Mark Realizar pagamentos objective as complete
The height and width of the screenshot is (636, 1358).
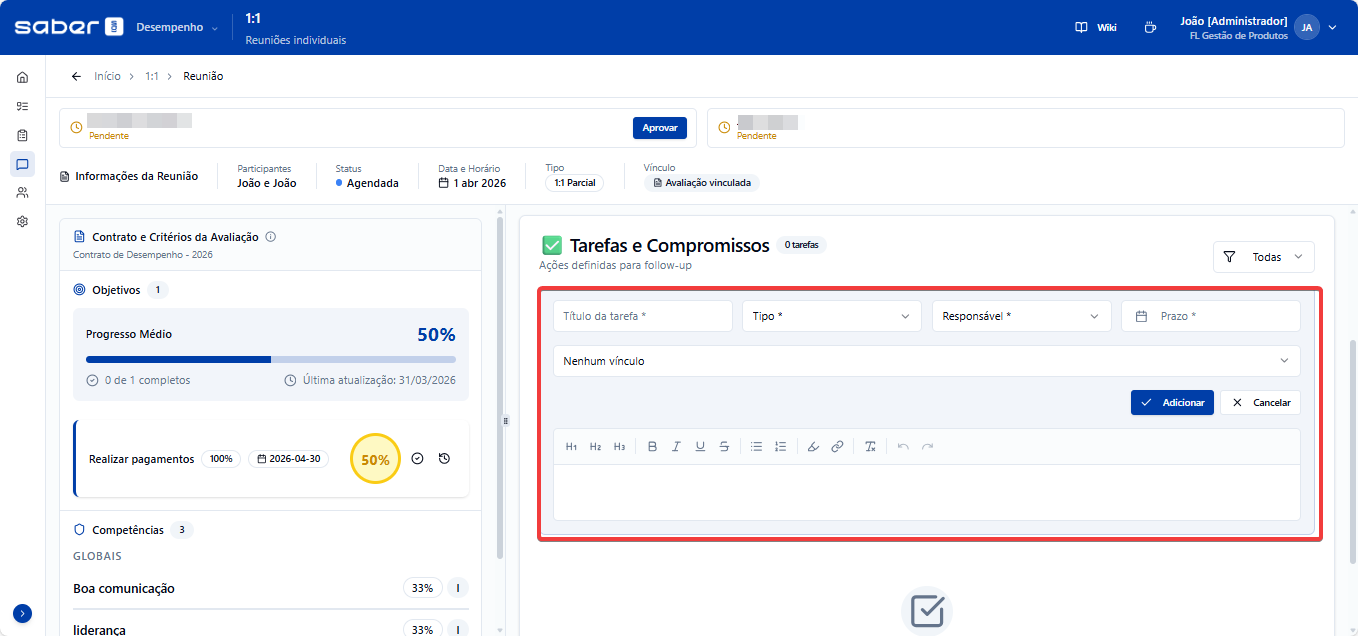[x=418, y=459]
